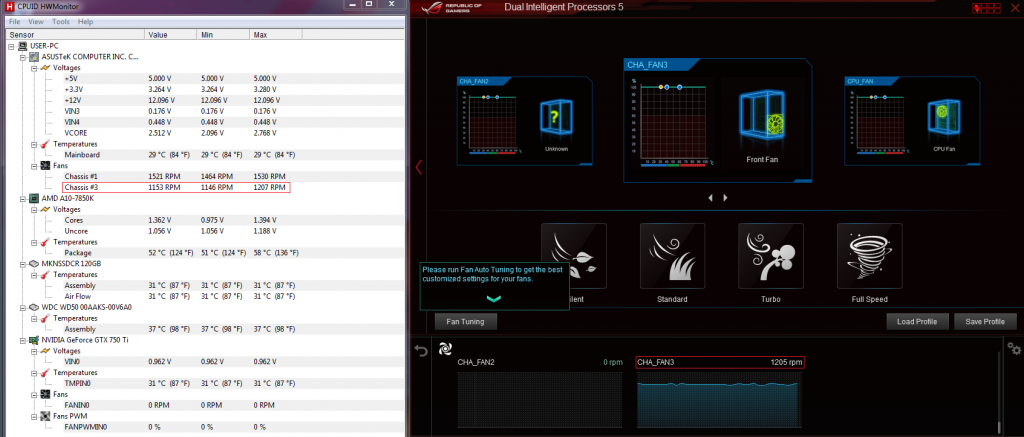Activate the Turbo fan mode icon
Image resolution: width=1024 pixels, height=437 pixels.
pos(770,256)
